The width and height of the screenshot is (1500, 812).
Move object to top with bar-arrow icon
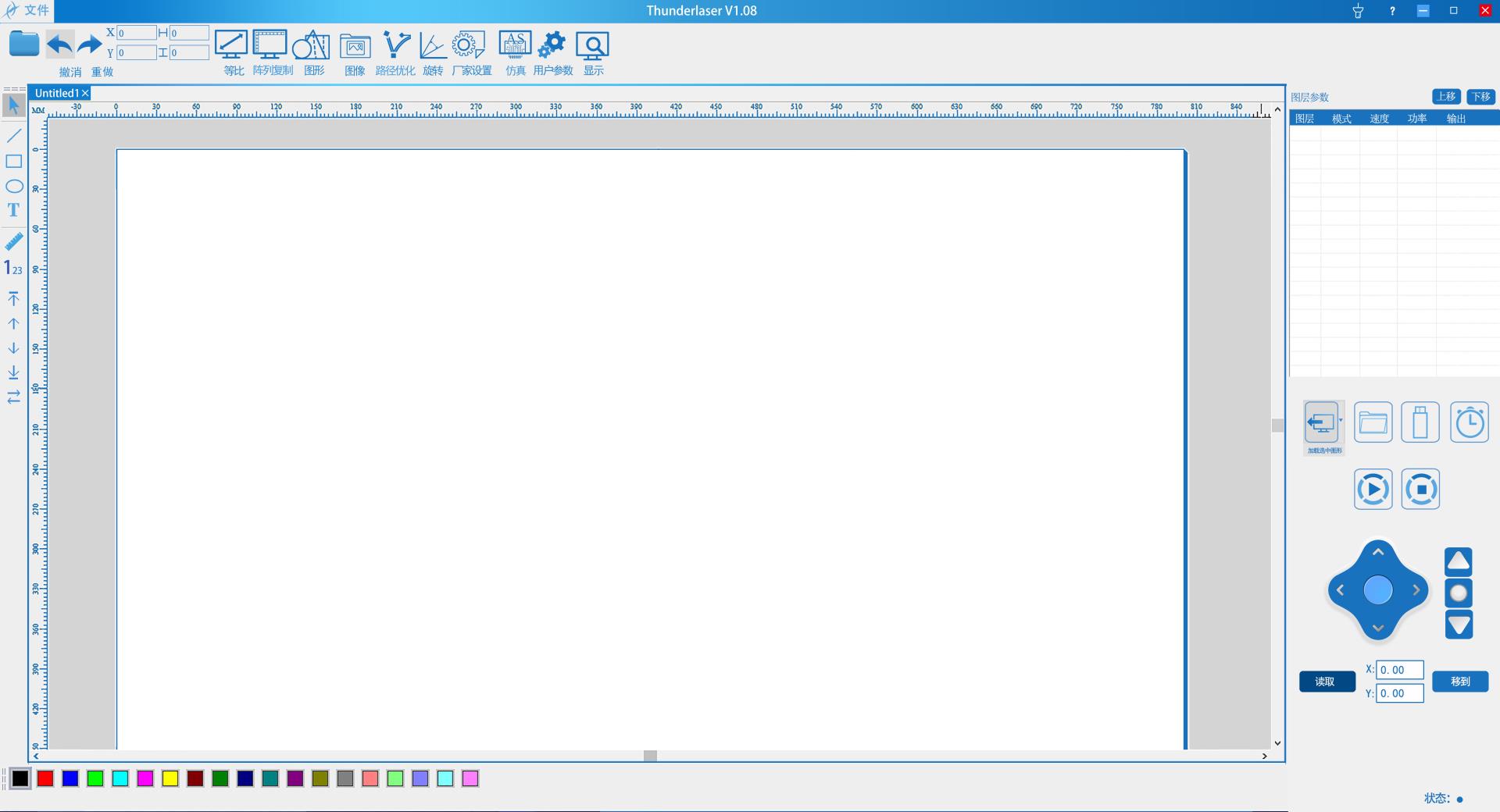[x=13, y=298]
